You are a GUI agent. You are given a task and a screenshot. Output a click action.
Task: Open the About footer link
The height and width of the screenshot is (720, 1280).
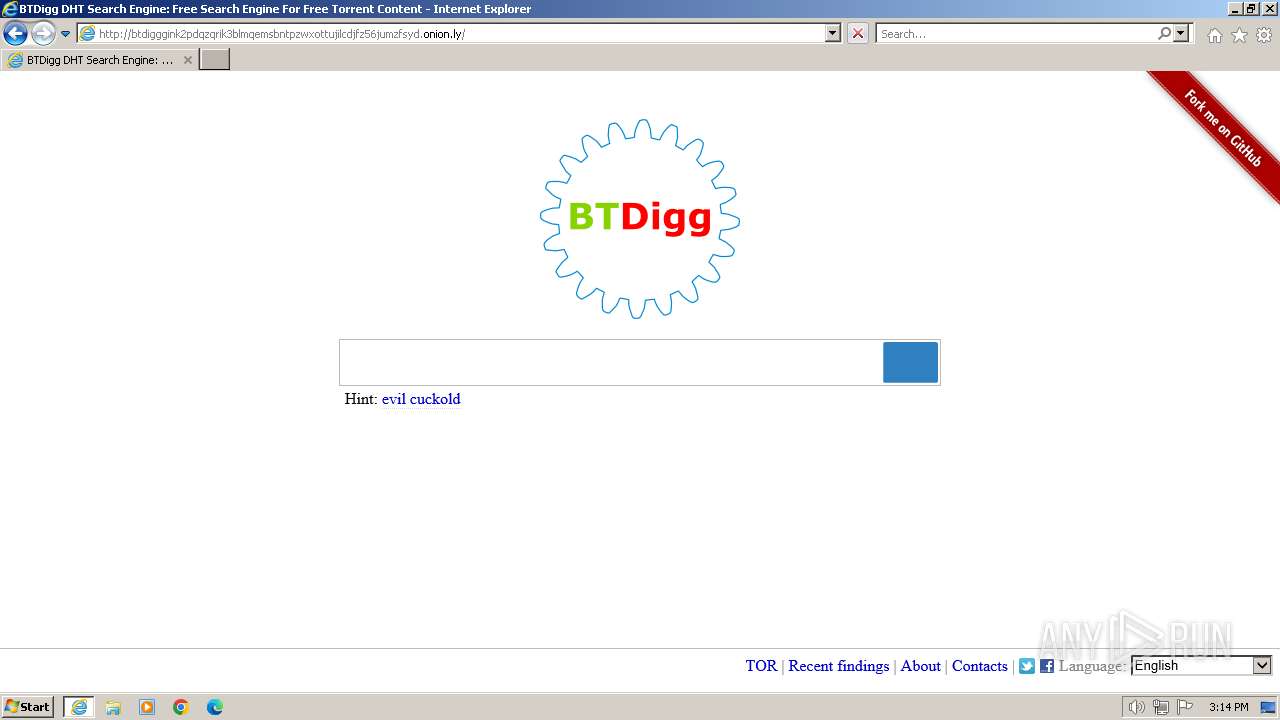coord(921,666)
